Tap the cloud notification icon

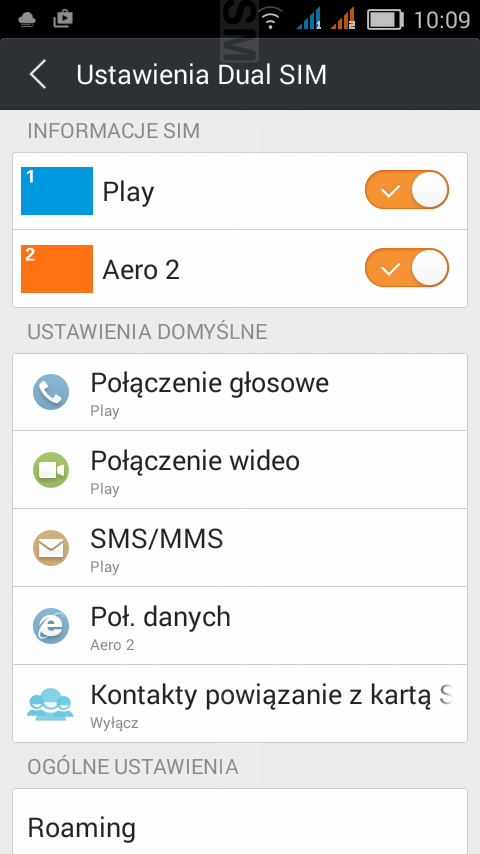click(27, 20)
